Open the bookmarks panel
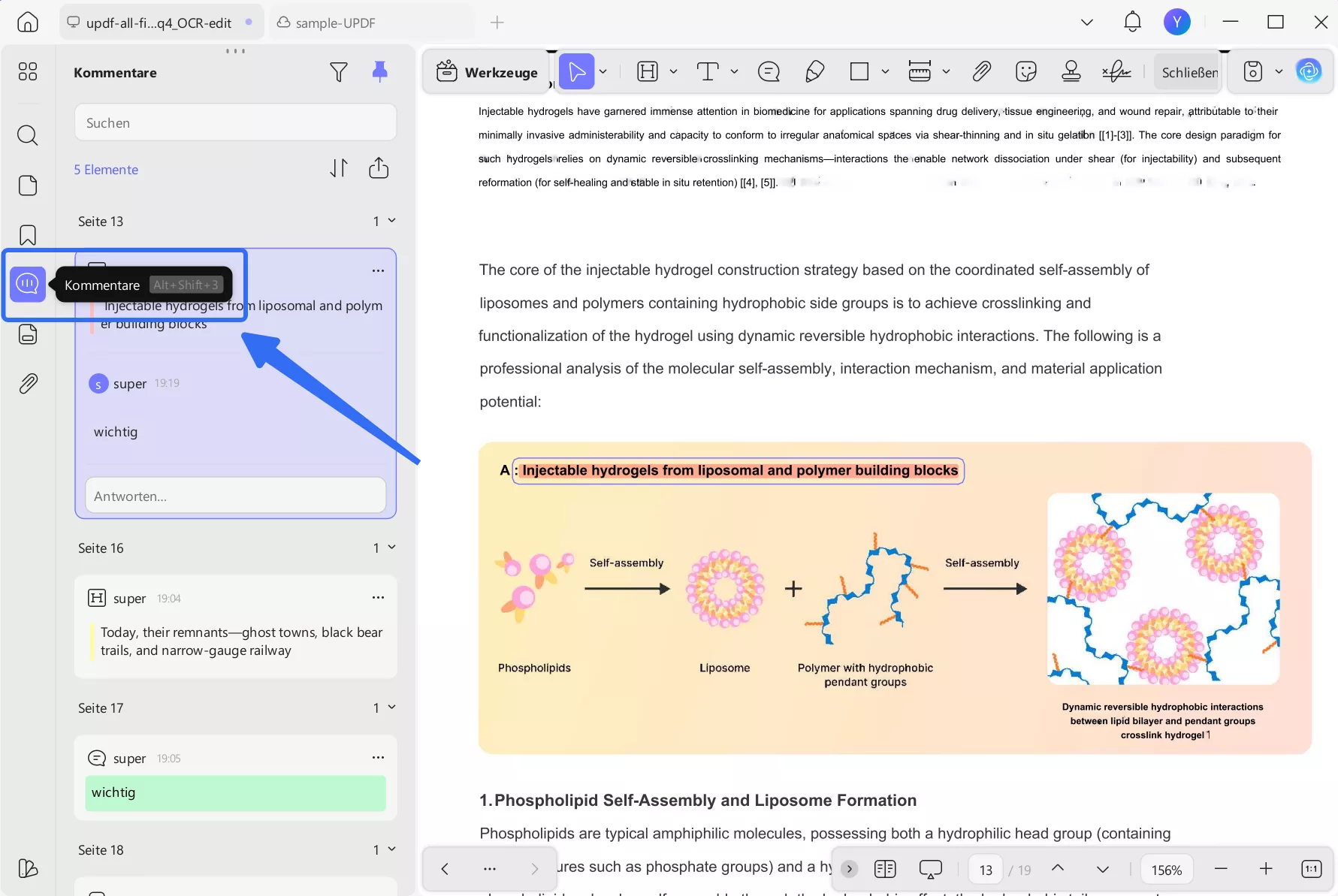 pyautogui.click(x=28, y=235)
